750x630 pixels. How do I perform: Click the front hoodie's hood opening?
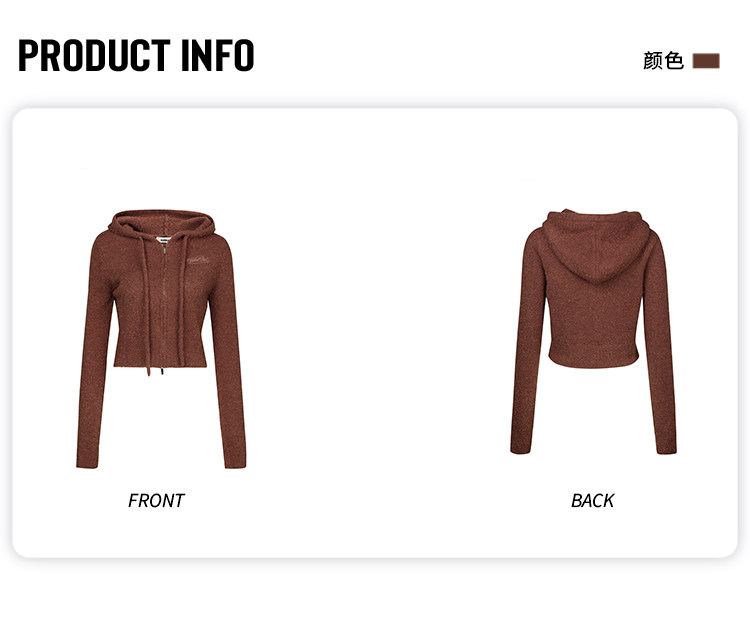point(163,223)
